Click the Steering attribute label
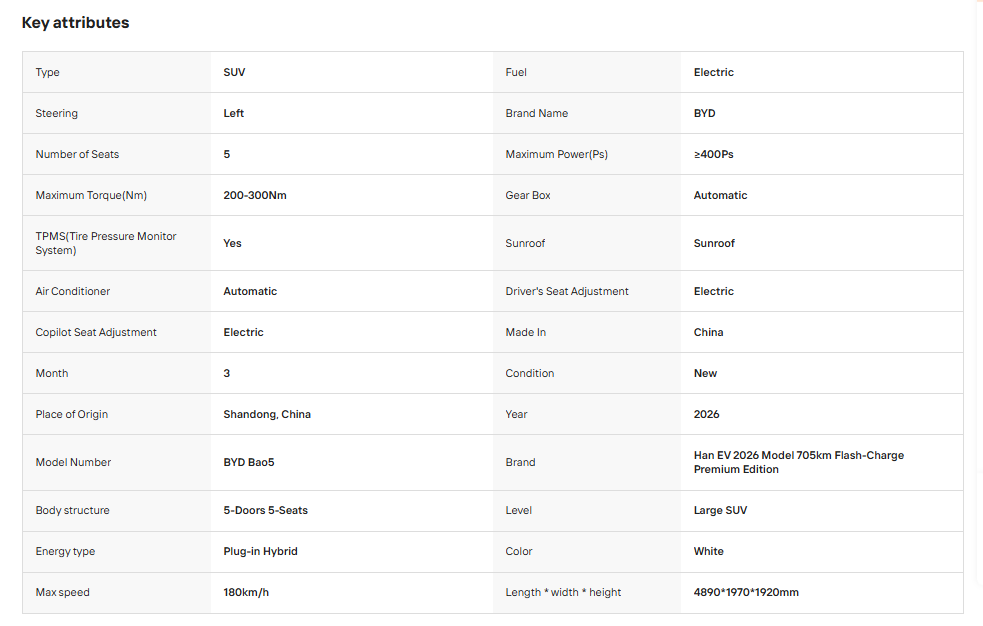Viewport: 983px width, 626px height. pyautogui.click(x=56, y=113)
